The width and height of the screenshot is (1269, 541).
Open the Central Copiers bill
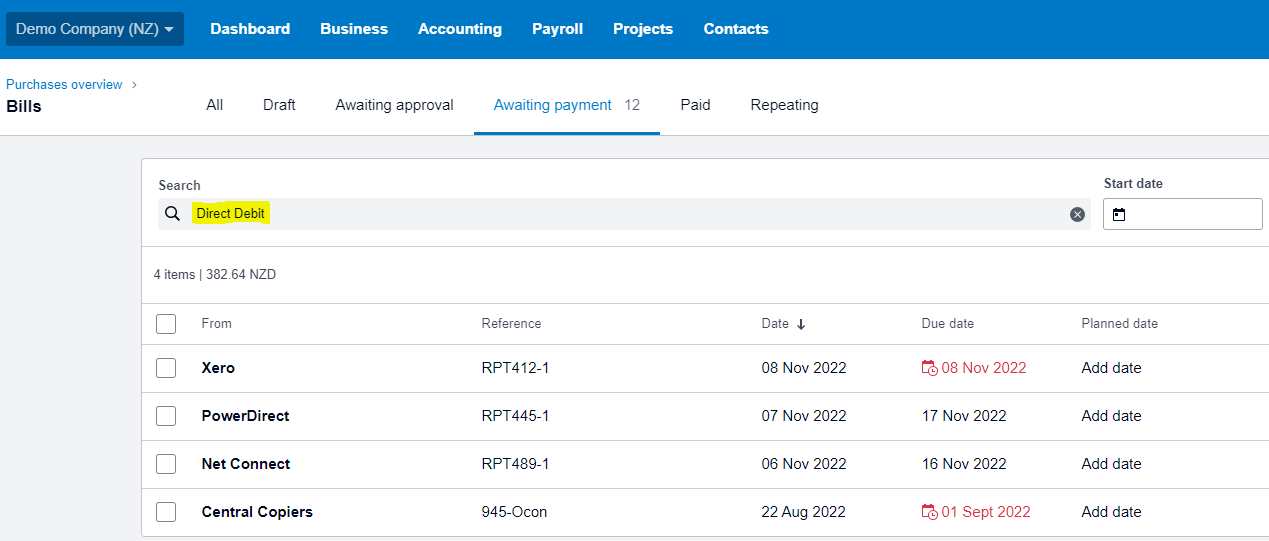pos(257,512)
